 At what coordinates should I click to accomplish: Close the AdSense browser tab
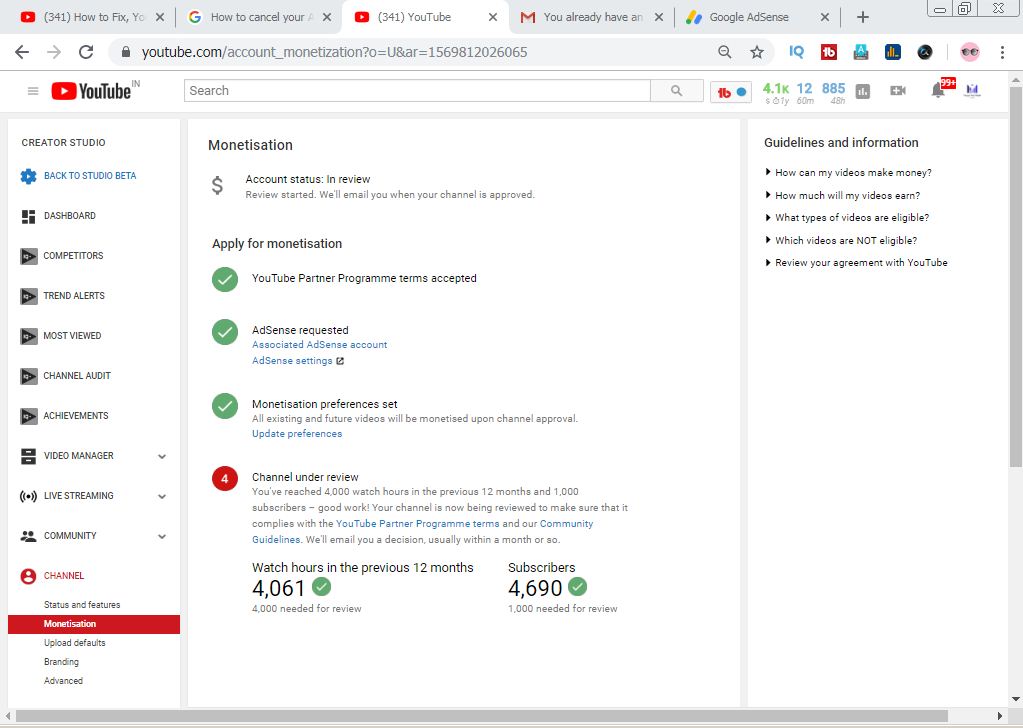click(x=825, y=18)
